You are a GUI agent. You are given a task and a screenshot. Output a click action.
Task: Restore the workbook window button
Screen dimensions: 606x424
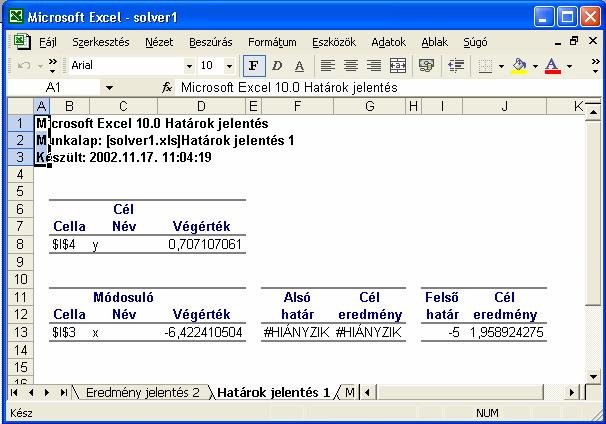click(574, 41)
